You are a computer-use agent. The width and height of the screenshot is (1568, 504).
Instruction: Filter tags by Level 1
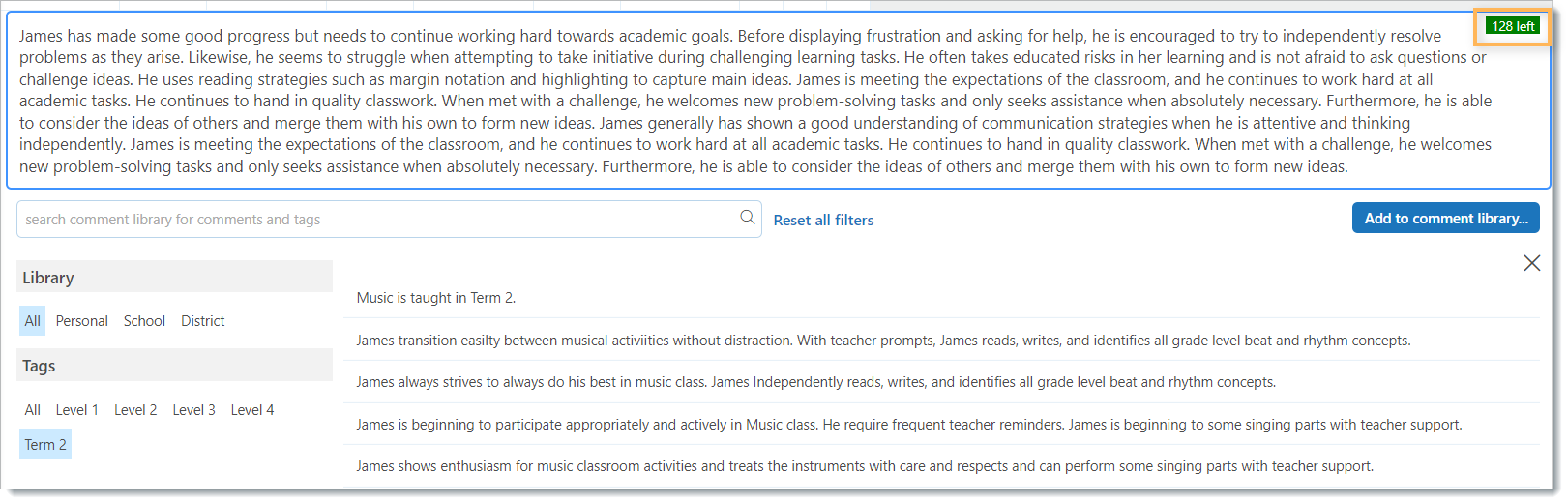click(x=77, y=410)
